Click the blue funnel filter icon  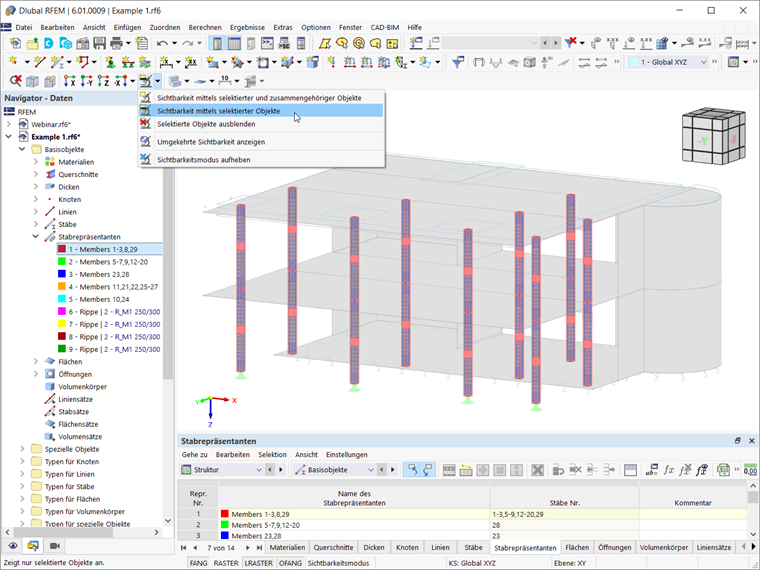click(x=458, y=62)
